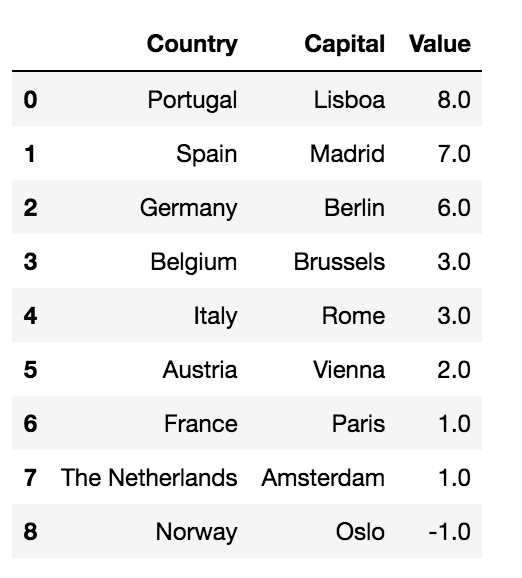Viewport: 522px width, 578px height.
Task: Select the Belgium cell
Action: coord(194,262)
